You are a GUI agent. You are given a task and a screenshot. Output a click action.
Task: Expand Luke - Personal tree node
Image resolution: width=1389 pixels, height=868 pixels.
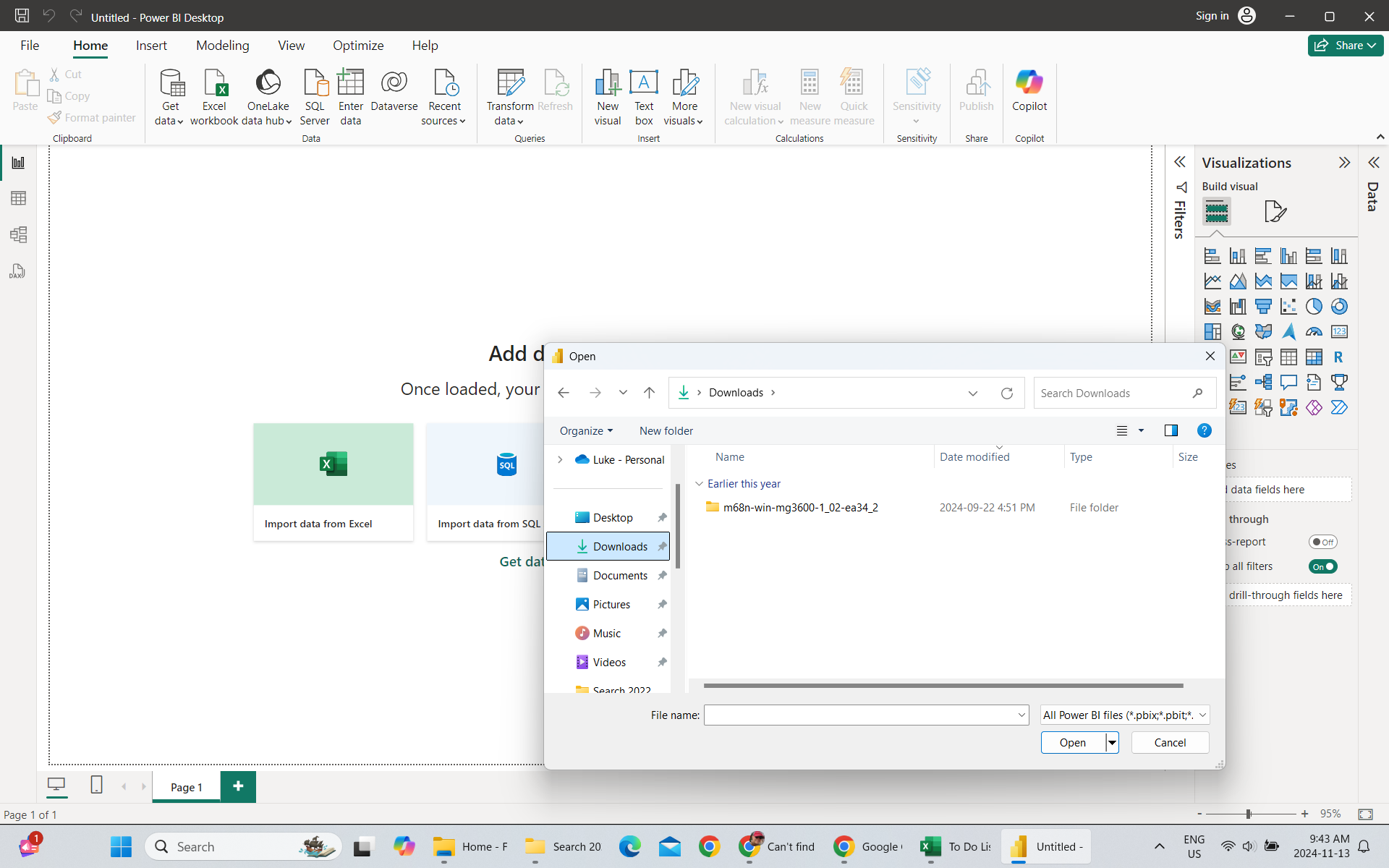(560, 459)
